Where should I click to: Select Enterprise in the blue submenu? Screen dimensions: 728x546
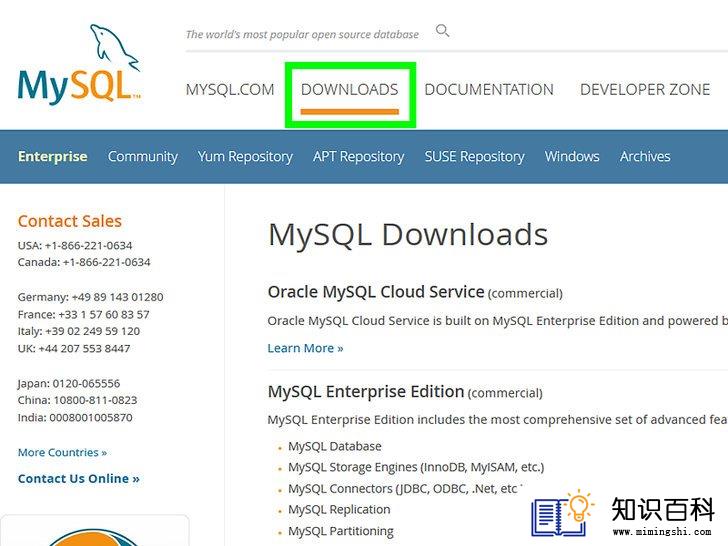click(x=52, y=156)
